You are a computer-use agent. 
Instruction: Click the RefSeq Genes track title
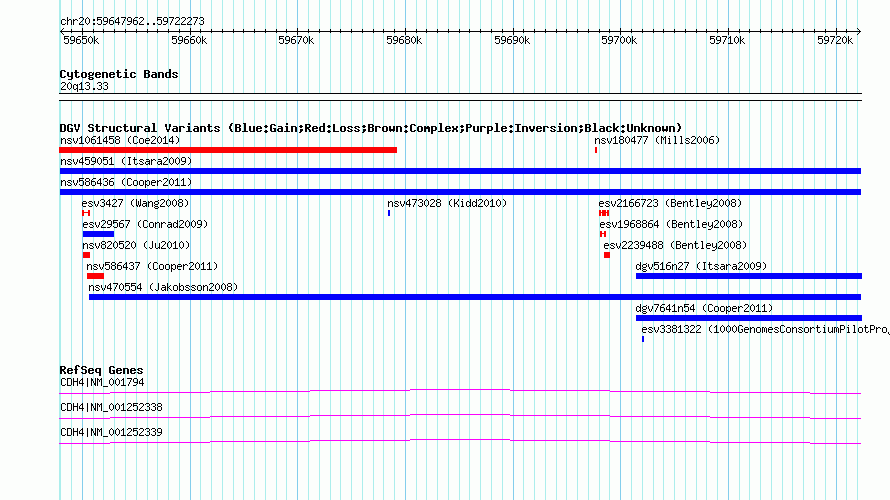click(101, 370)
